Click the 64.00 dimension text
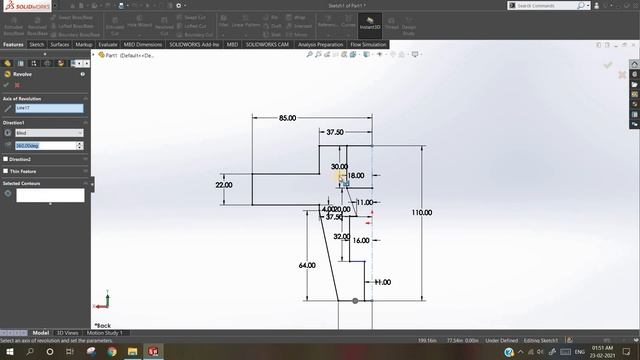 tap(307, 265)
